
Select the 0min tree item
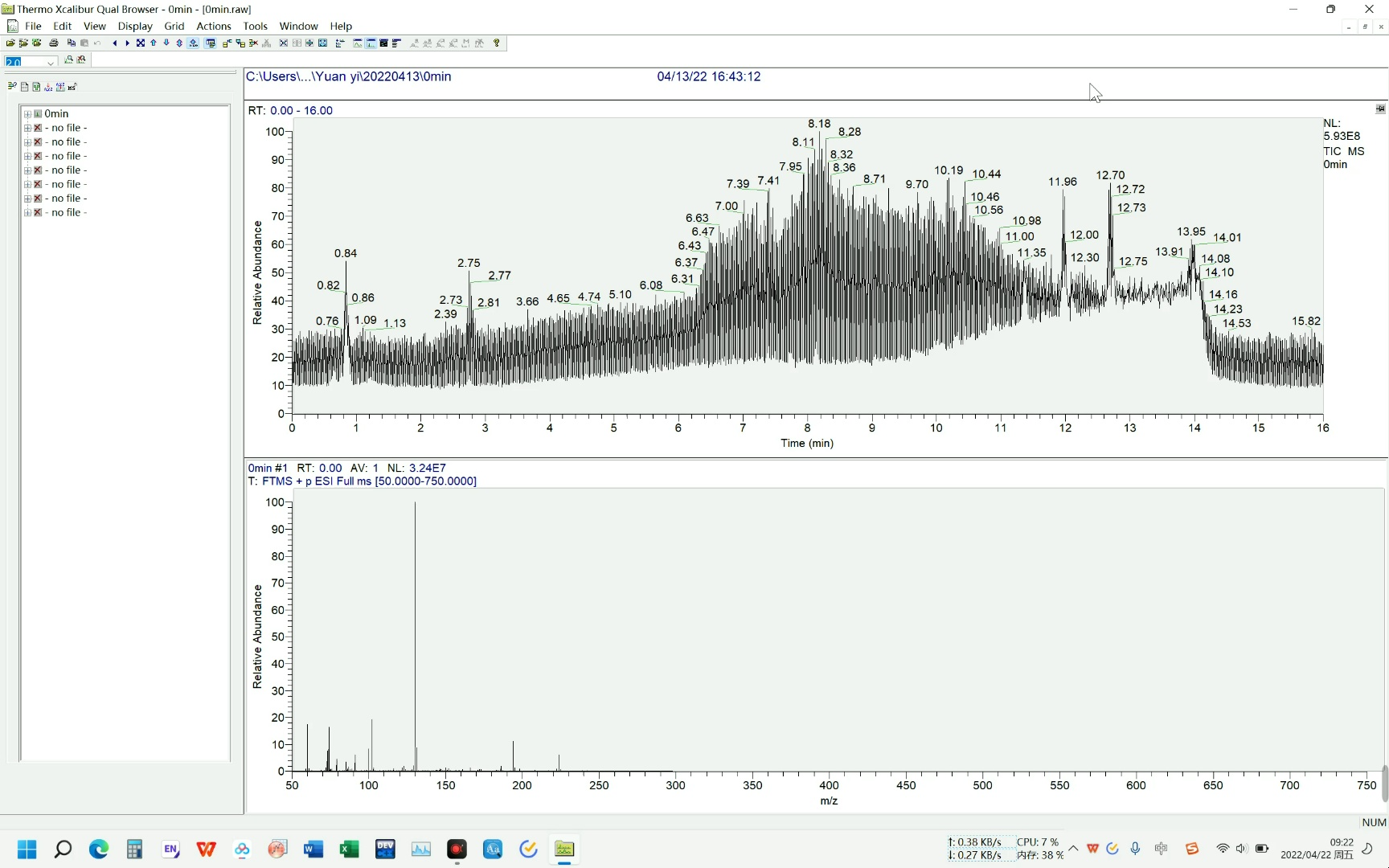point(56,114)
